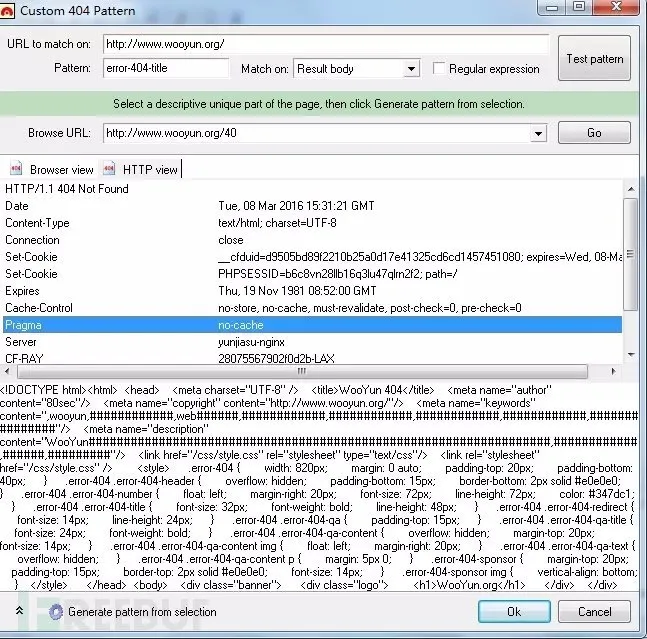This screenshot has height=639, width=647.
Task: Select the highlighted Pragma header row
Action: coord(312,325)
